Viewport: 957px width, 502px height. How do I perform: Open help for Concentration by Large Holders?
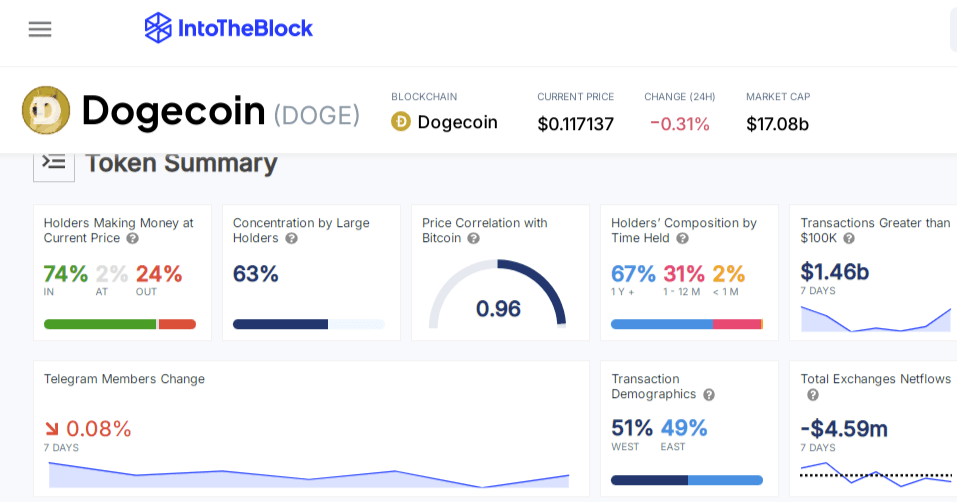coord(292,238)
